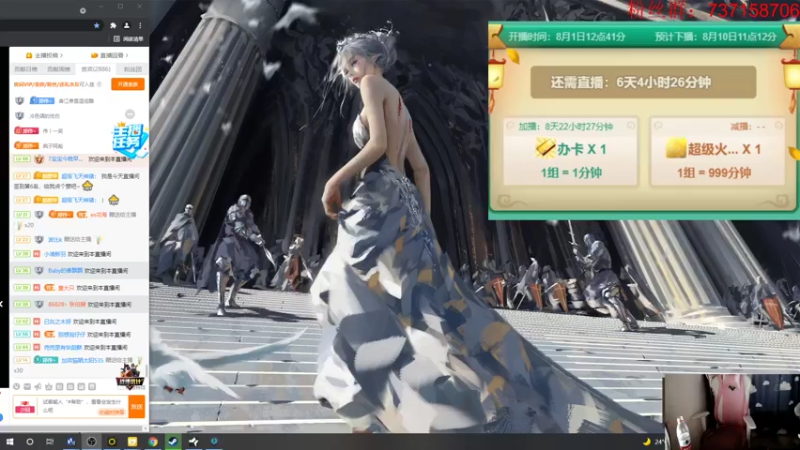This screenshot has width=800, height=450.
Task: Open Google Chrome from the taskbar
Action: [x=153, y=442]
